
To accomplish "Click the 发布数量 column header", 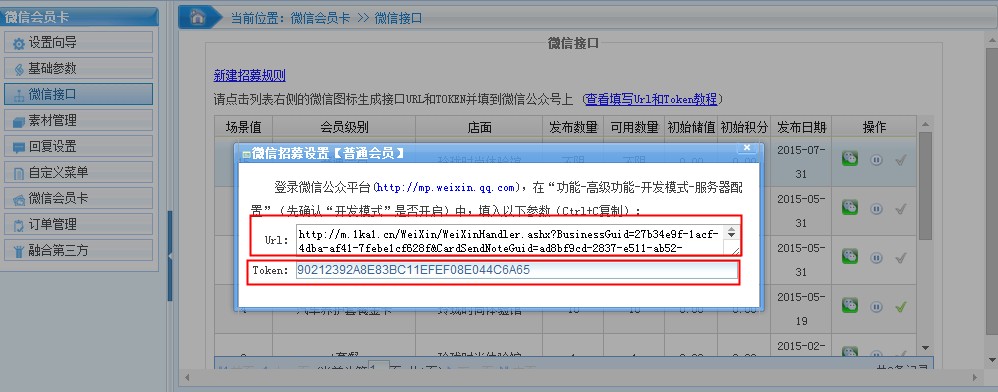I will [573, 127].
